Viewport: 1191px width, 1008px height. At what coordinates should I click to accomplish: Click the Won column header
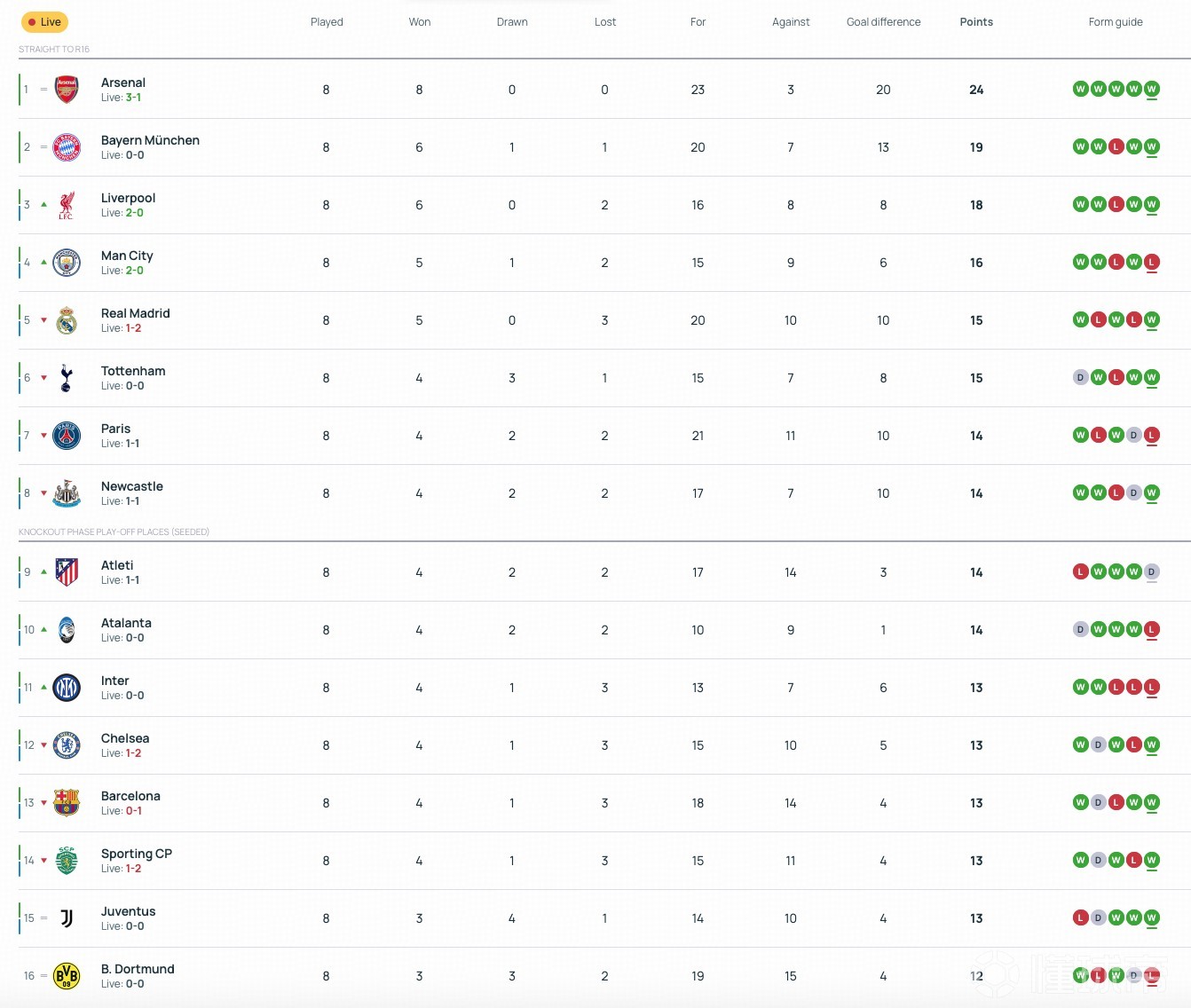point(419,22)
